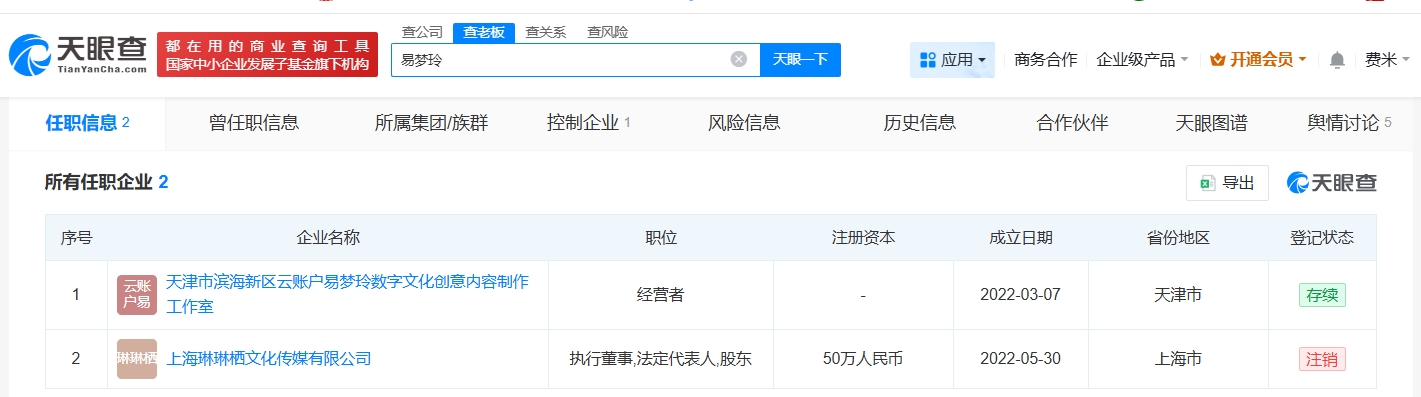The height and width of the screenshot is (397, 1421).
Task: Click the 上海市 region cell
Action: (1178, 358)
